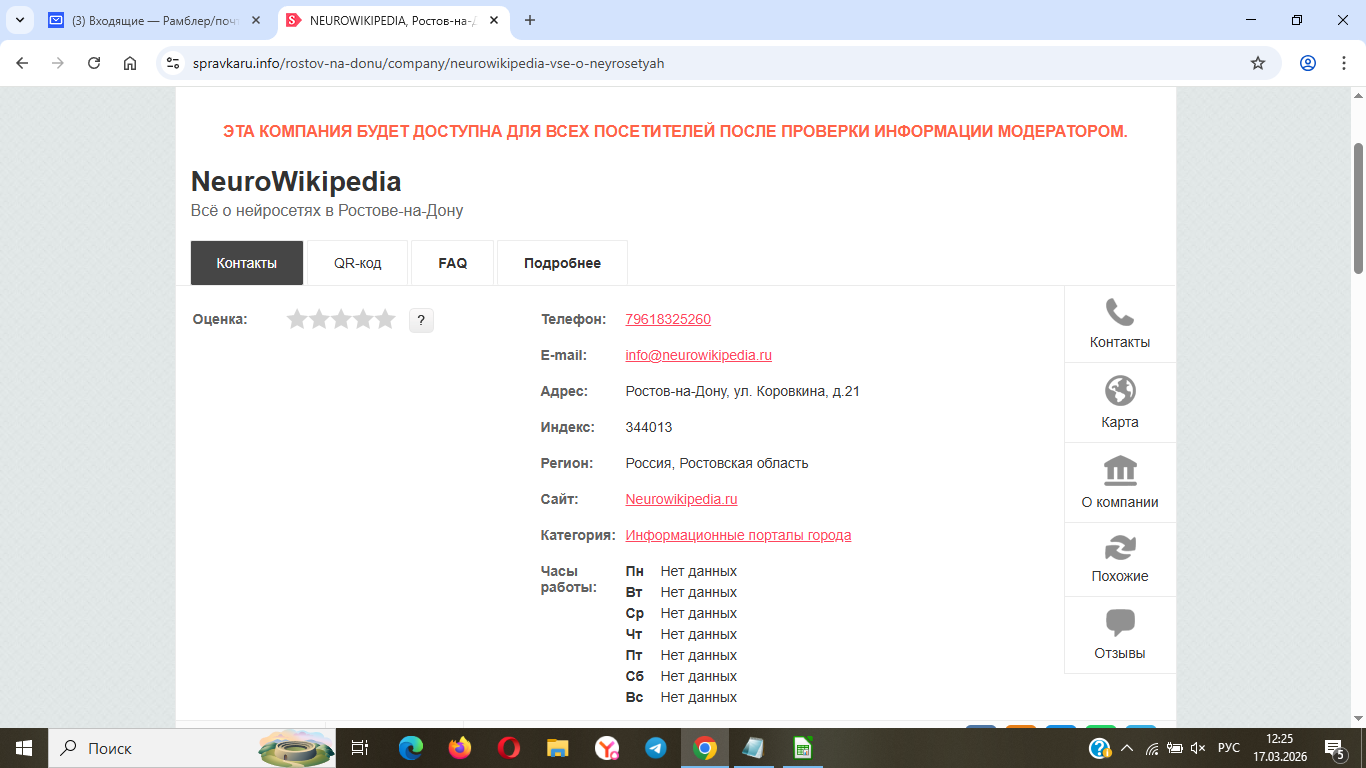Open the Отзывы speech bubble icon

click(x=1120, y=623)
